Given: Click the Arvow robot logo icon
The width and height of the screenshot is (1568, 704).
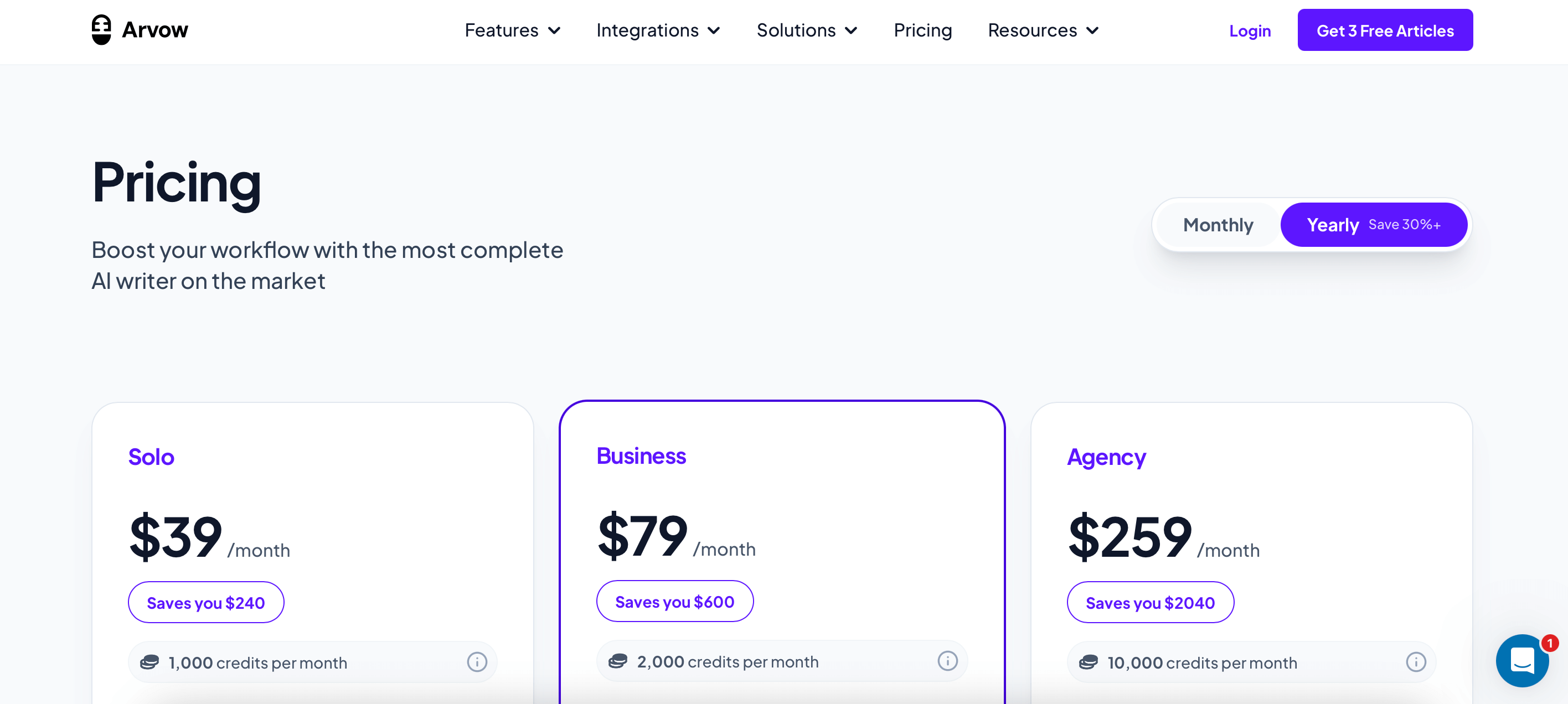Looking at the screenshot, I should (102, 29).
